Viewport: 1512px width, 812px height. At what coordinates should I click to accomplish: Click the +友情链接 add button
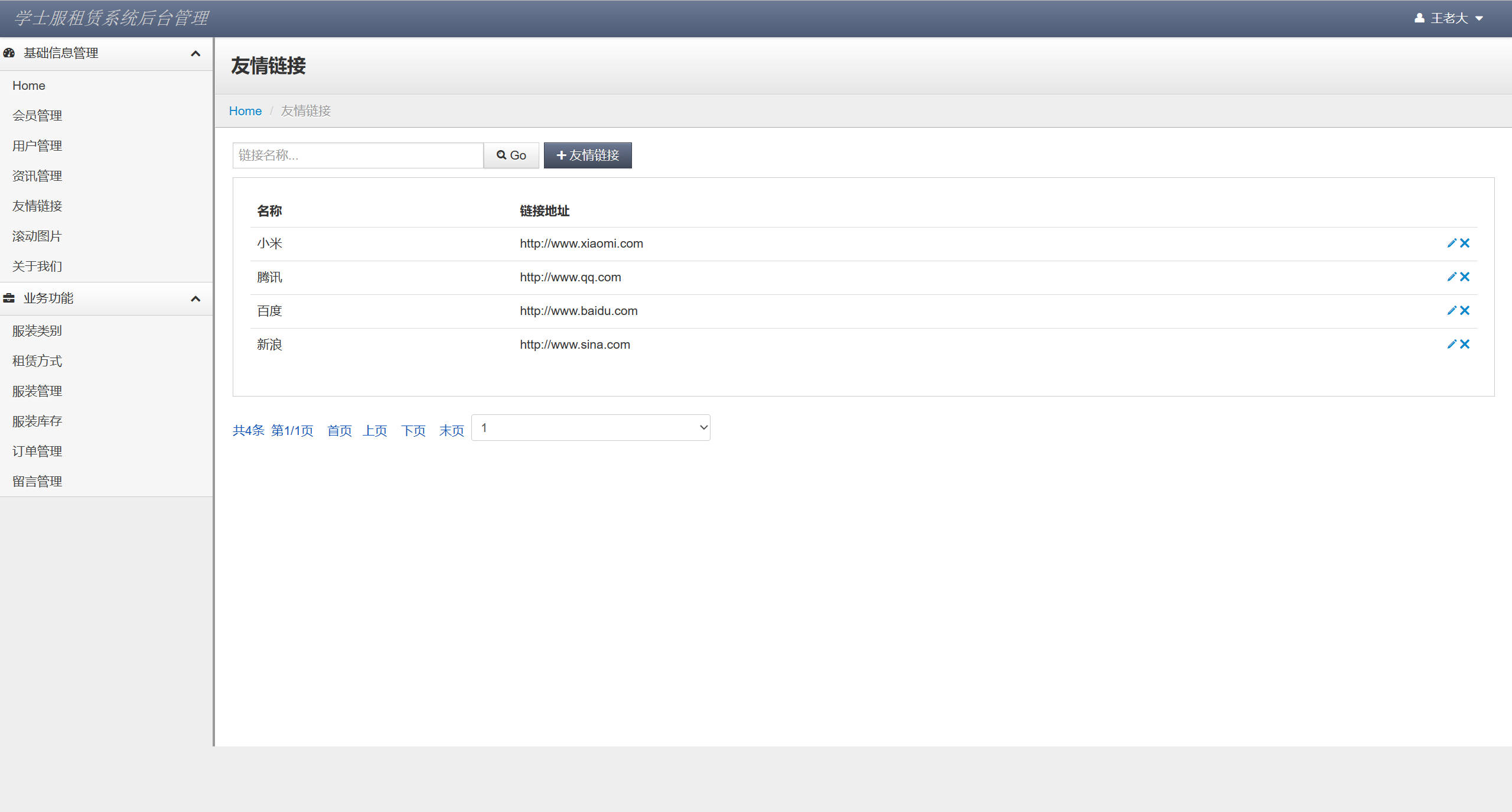coord(588,155)
